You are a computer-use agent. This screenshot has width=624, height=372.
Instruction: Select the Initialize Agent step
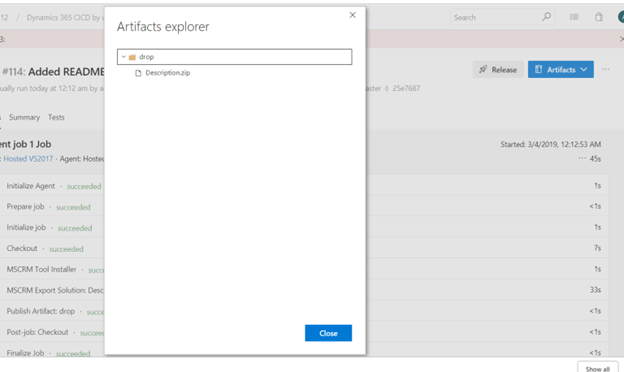pos(31,186)
